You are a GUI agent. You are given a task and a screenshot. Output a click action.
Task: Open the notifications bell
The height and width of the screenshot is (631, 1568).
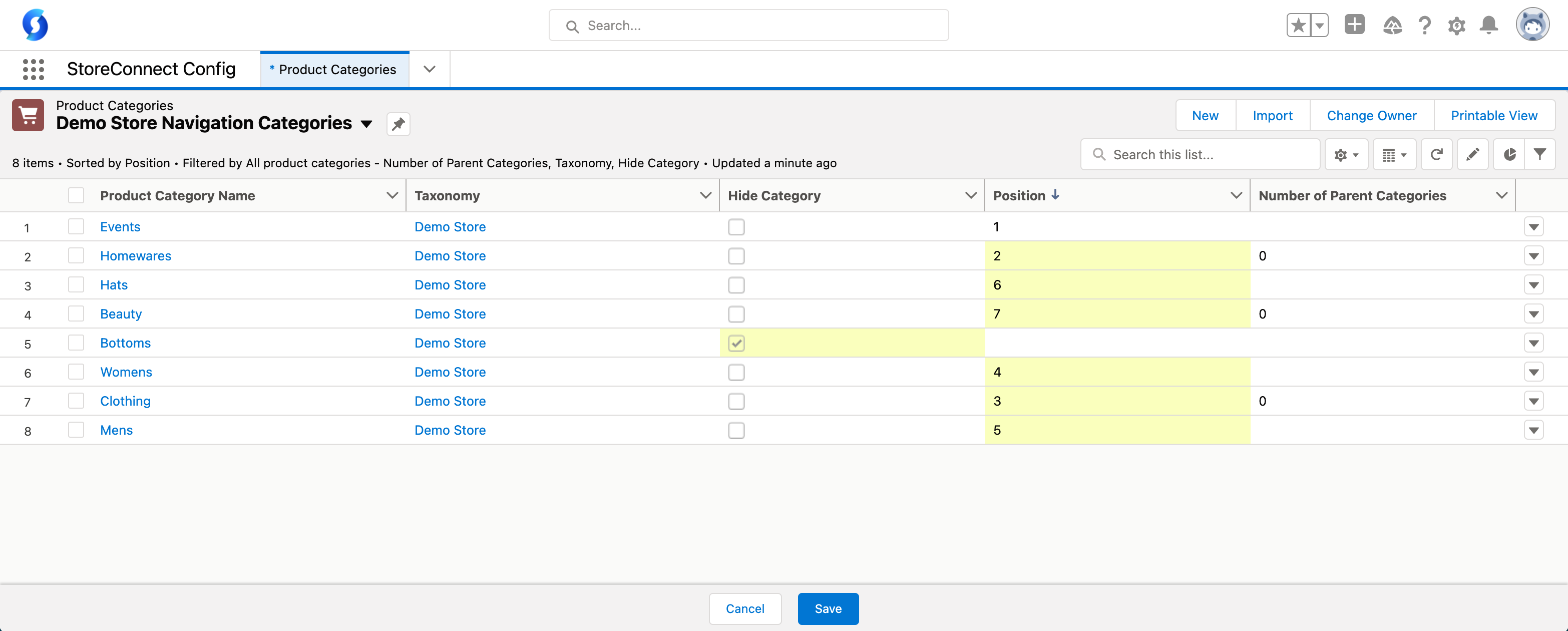[1489, 26]
